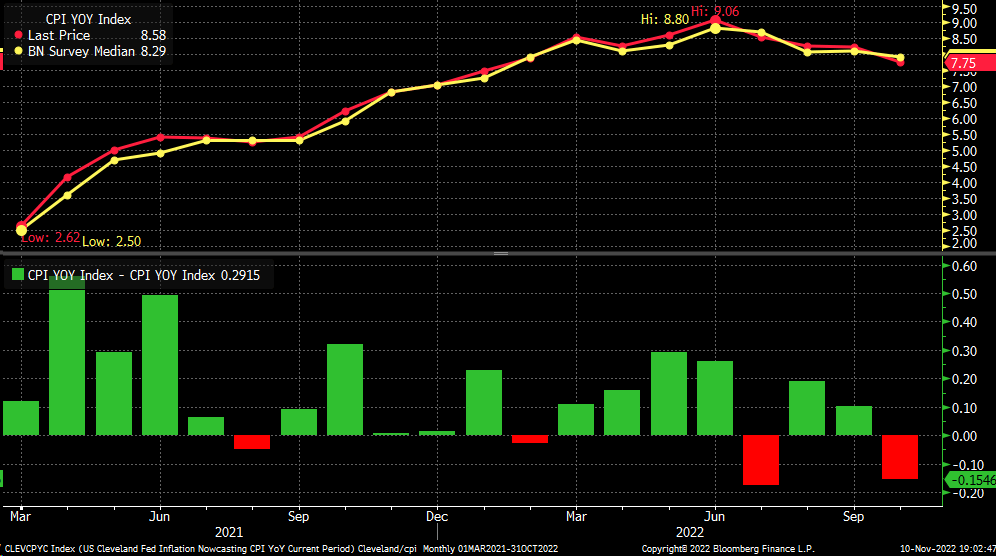996x556 pixels.
Task: Click the green -0.1546 value tag
Action: pyautogui.click(x=968, y=481)
